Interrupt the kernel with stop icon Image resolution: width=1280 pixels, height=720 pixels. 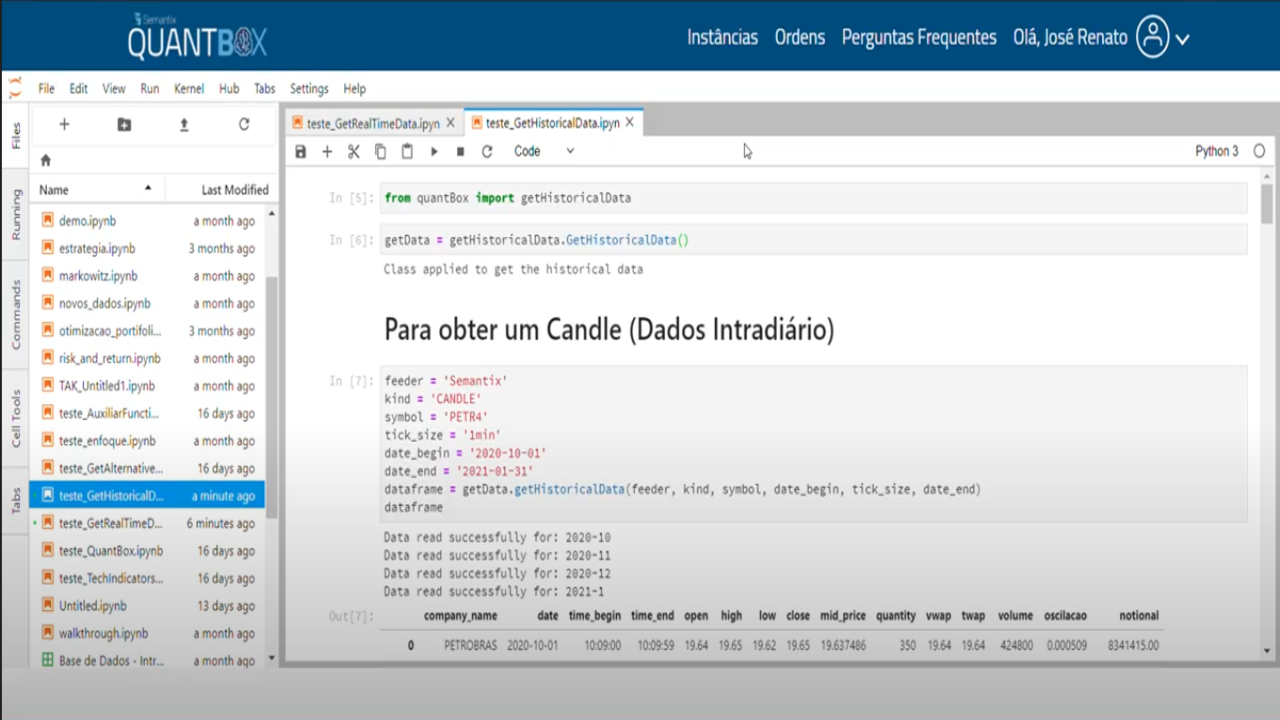coord(460,152)
